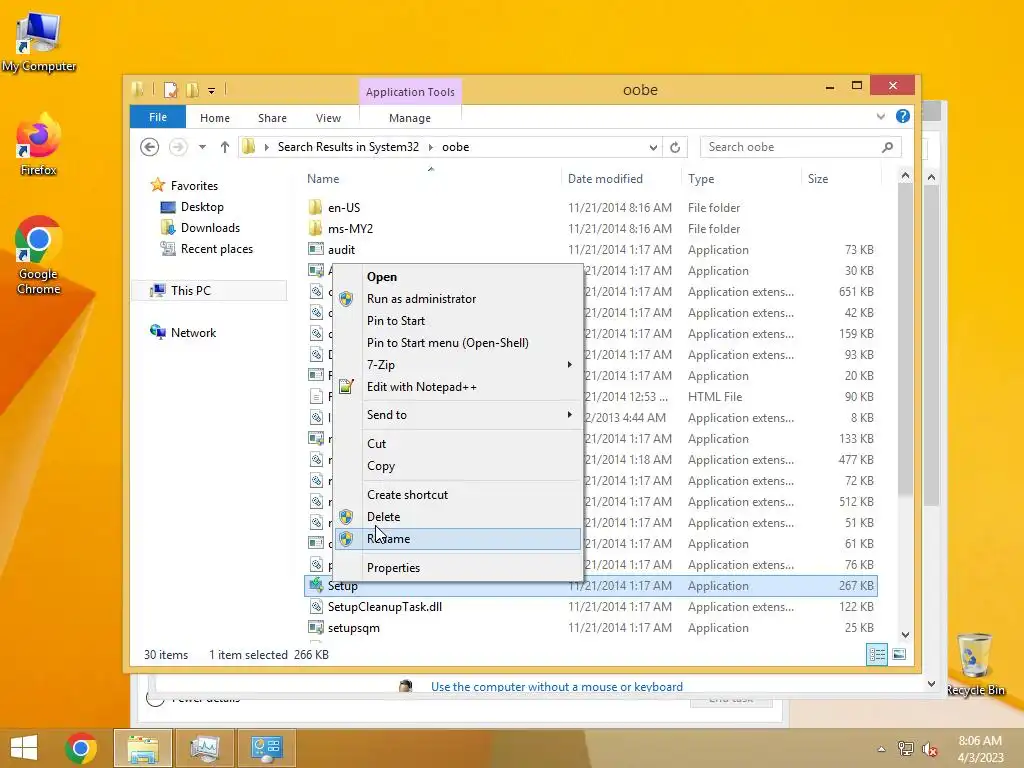Switch to large thumbnails view icon
1024x768 pixels.
[899, 654]
